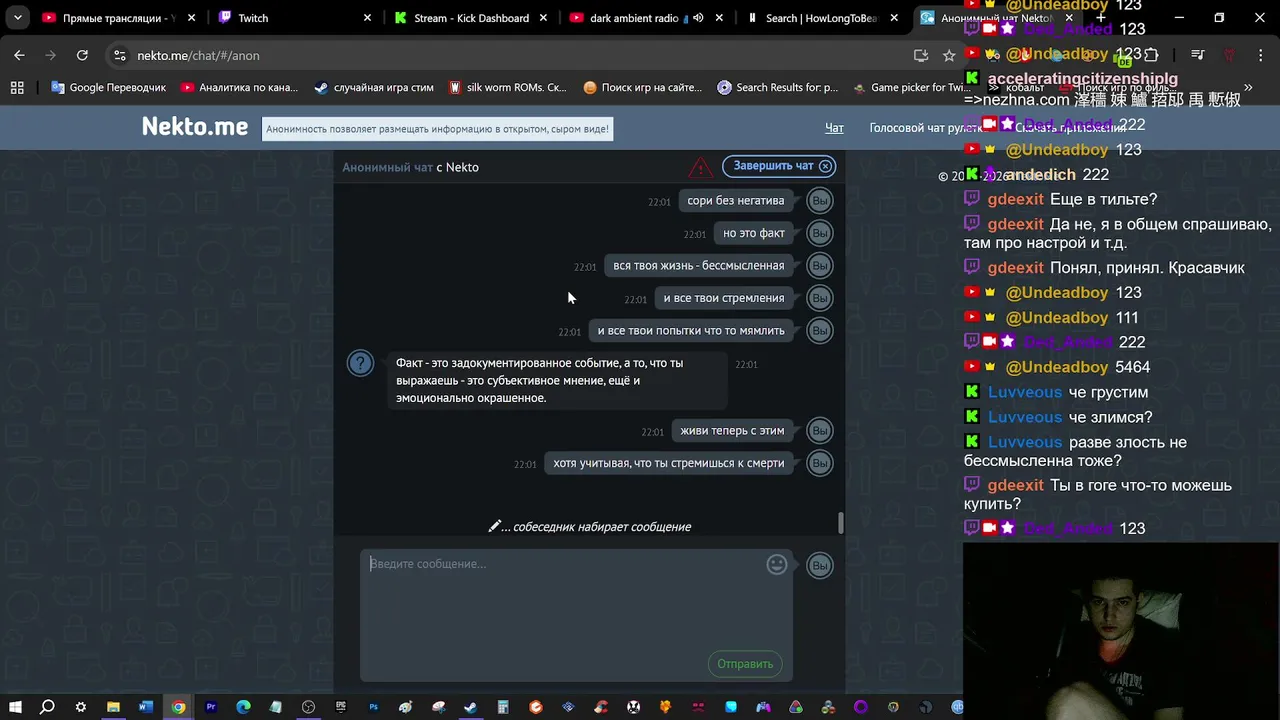Image resolution: width=1280 pixels, height=720 pixels.
Task: Open the silk worm ROMs bookmark
Action: pyautogui.click(x=507, y=88)
